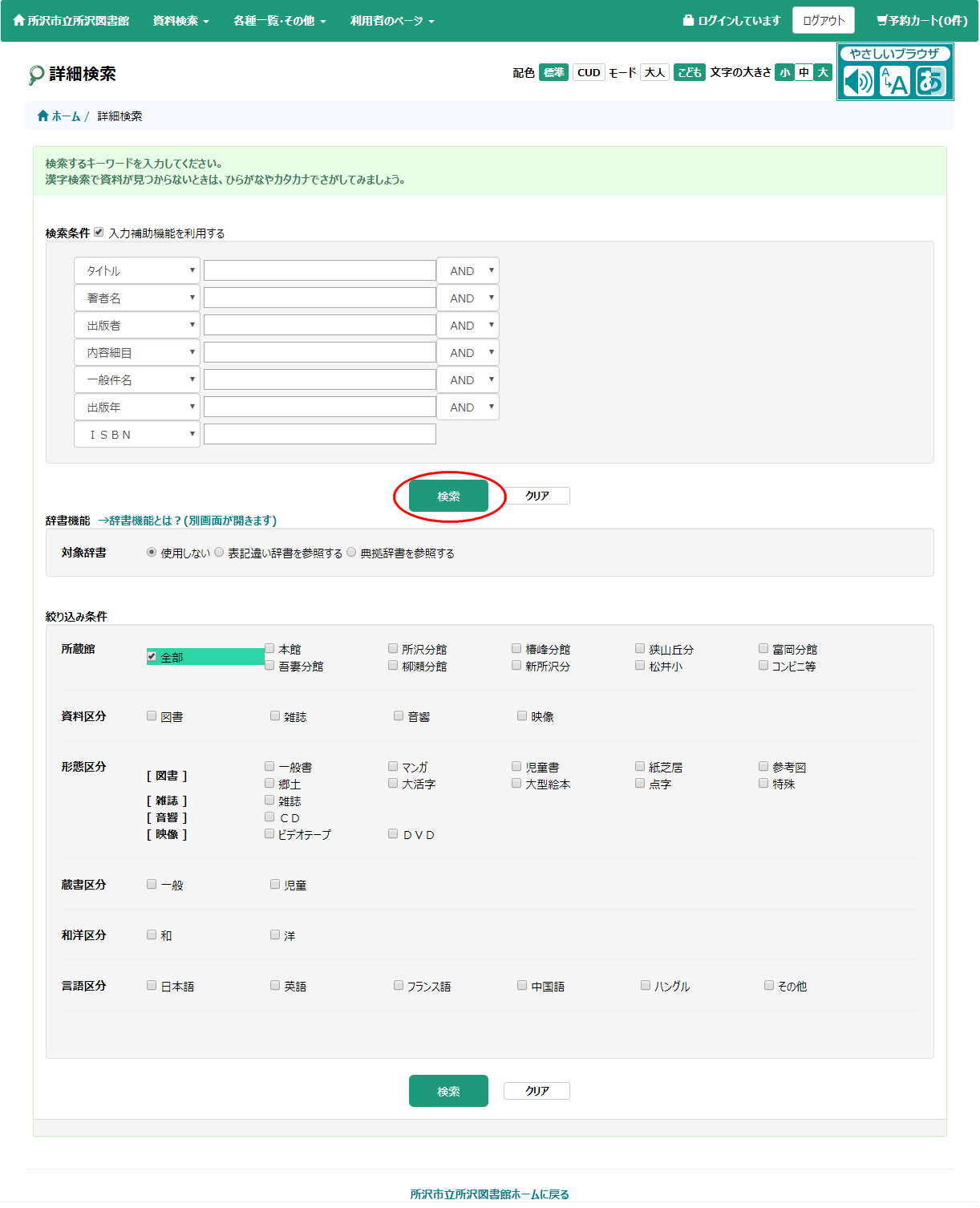Screen dimensions: 980x1208
Task: Open the タイトル field type dropdown
Action: [136, 271]
